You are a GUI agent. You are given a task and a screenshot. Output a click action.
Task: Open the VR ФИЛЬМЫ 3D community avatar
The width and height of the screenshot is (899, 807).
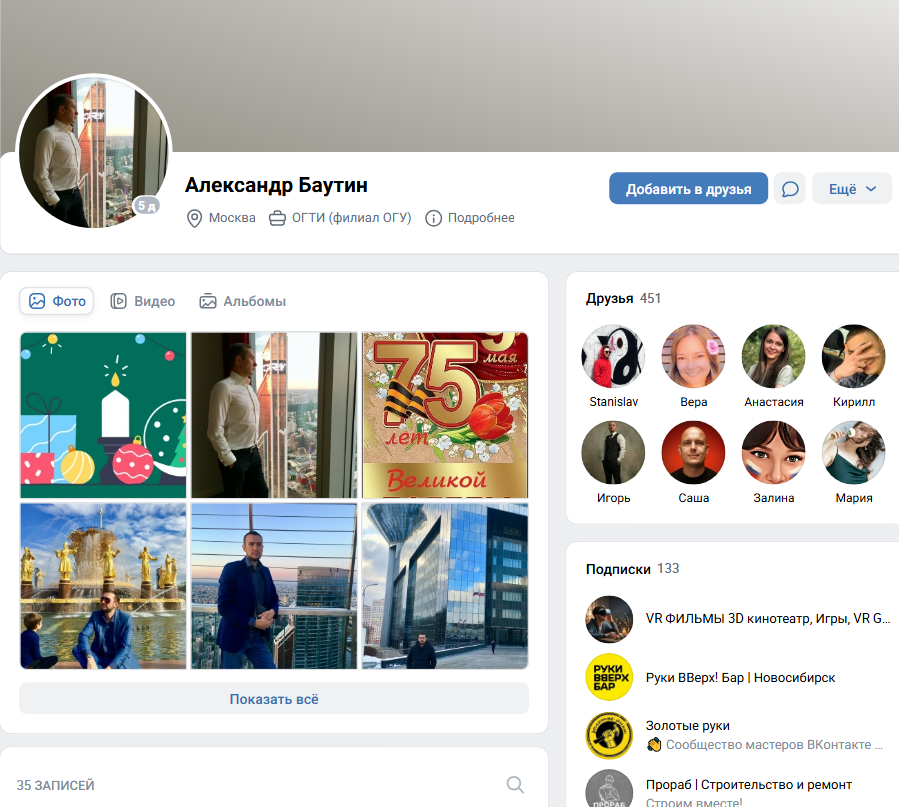click(609, 620)
